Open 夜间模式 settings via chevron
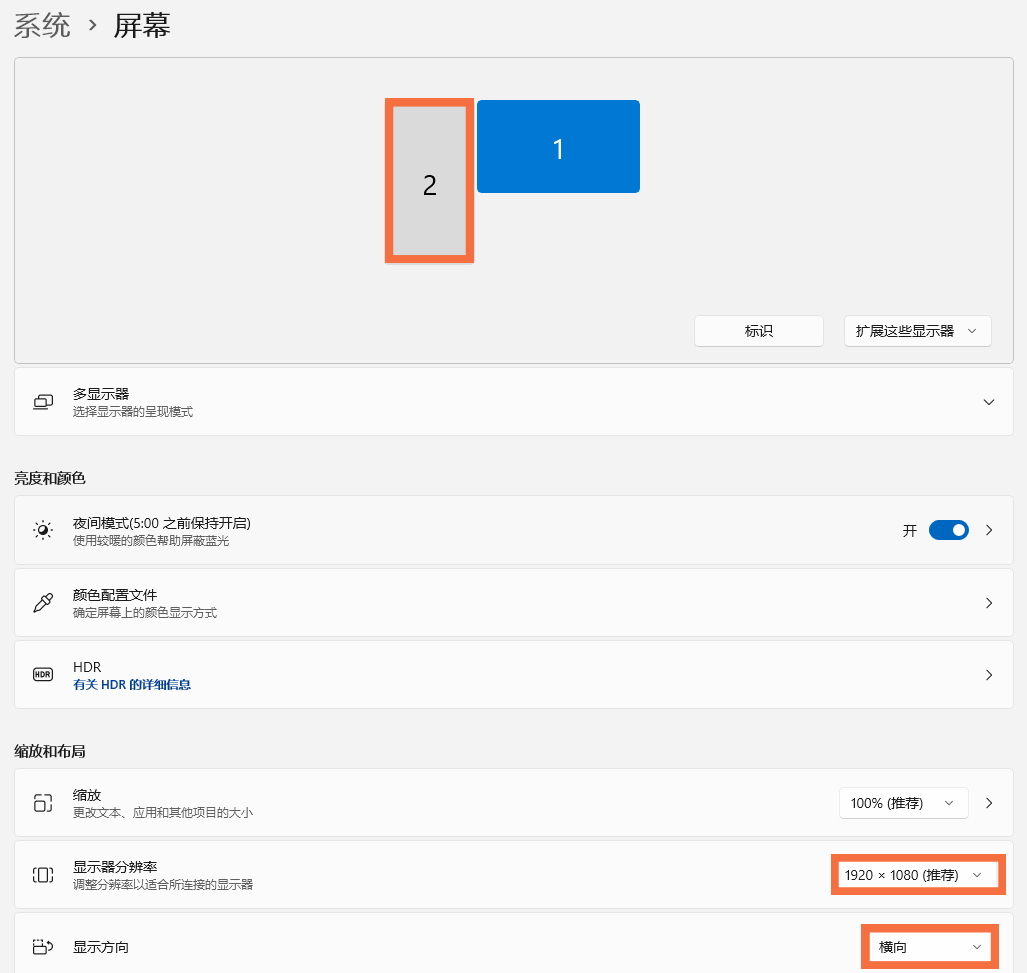Screen dimensions: 1027x973 click(x=989, y=530)
